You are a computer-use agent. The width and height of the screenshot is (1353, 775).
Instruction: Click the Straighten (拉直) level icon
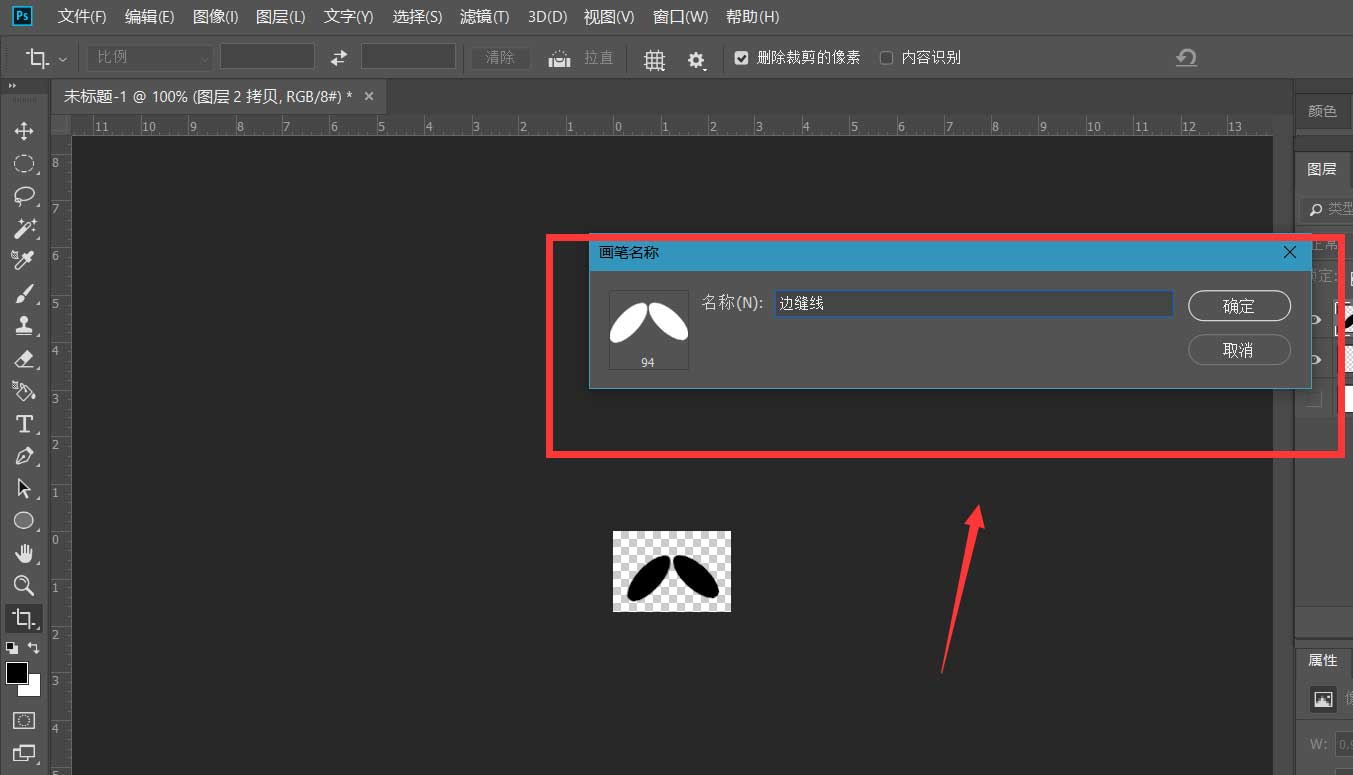(x=559, y=58)
